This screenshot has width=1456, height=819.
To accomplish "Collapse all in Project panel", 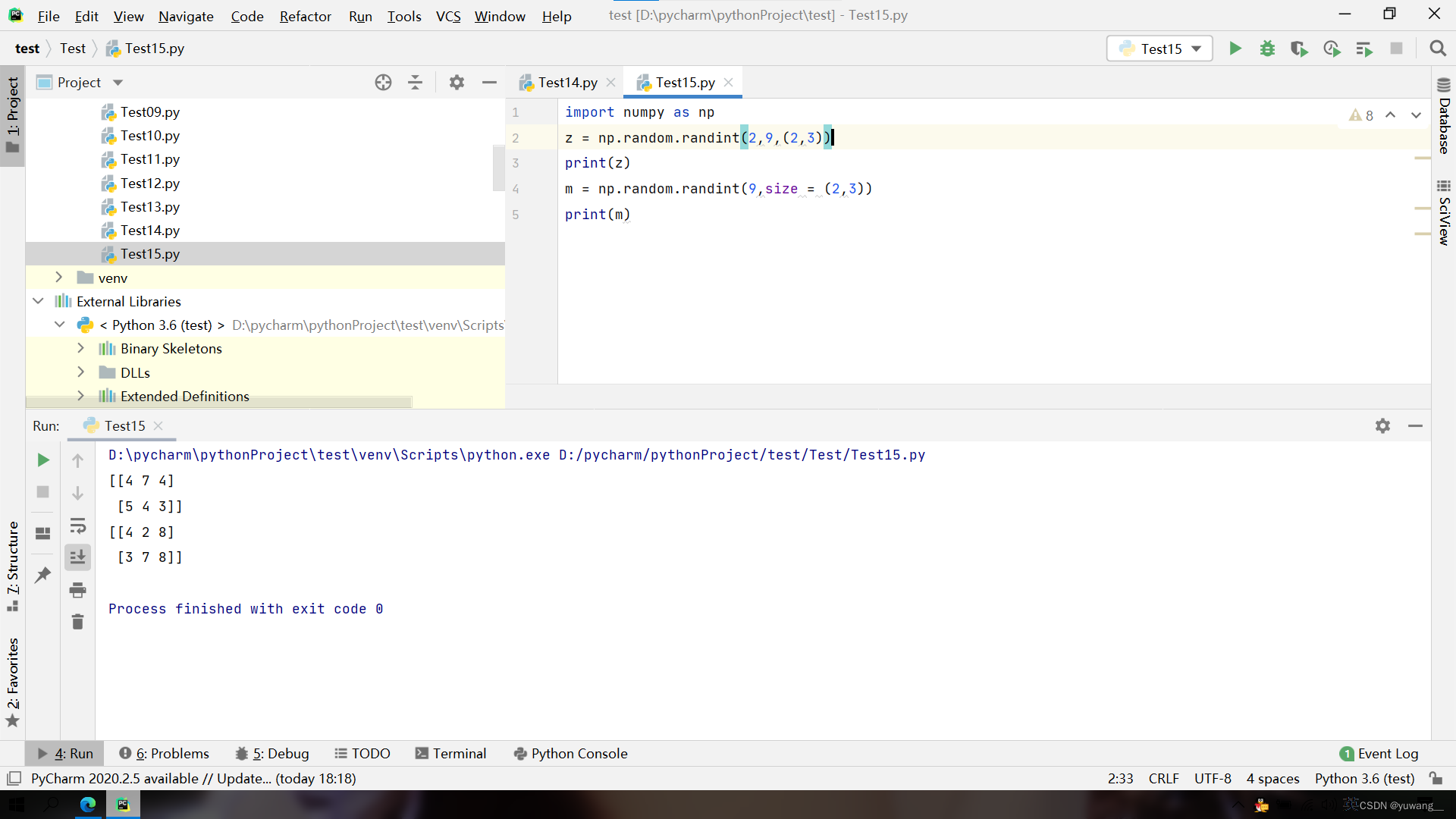I will tap(415, 83).
